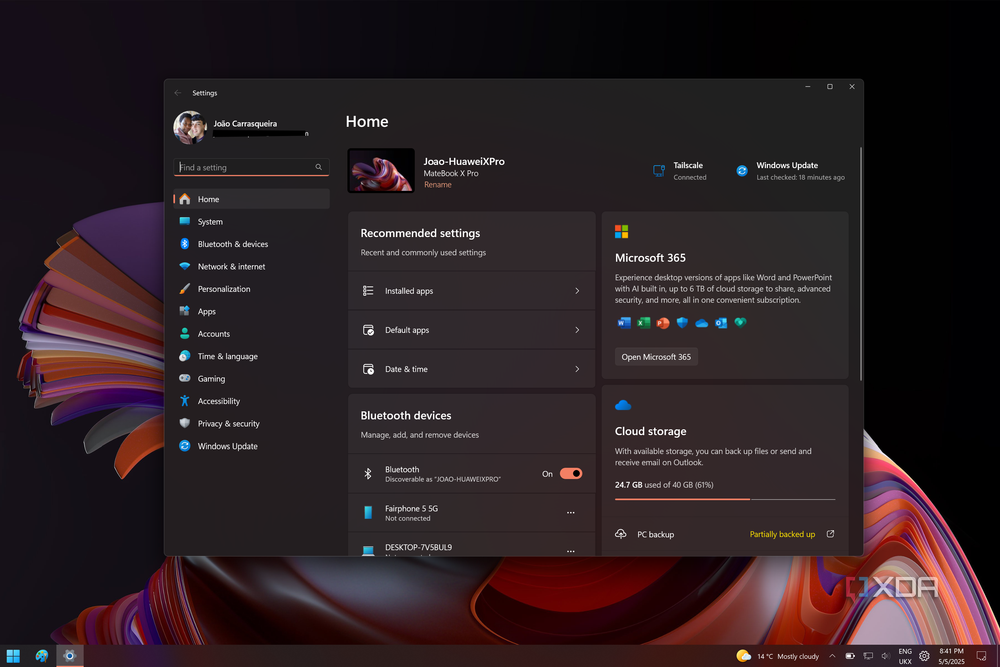This screenshot has height=667, width=1000.
Task: Click the gear icon in system tray
Action: [924, 656]
